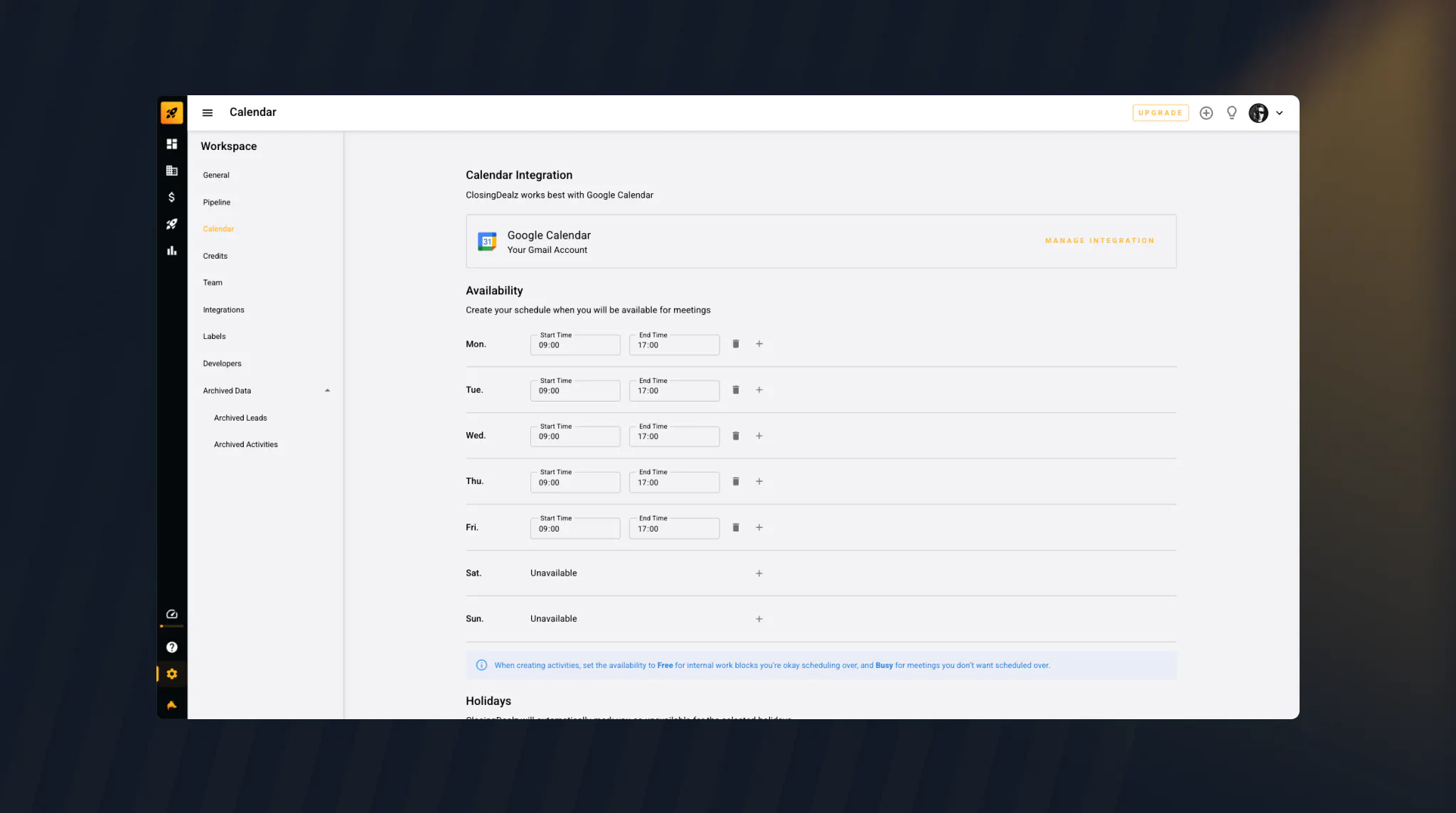1456x813 pixels.
Task: Open General workspace settings
Action: (x=216, y=175)
